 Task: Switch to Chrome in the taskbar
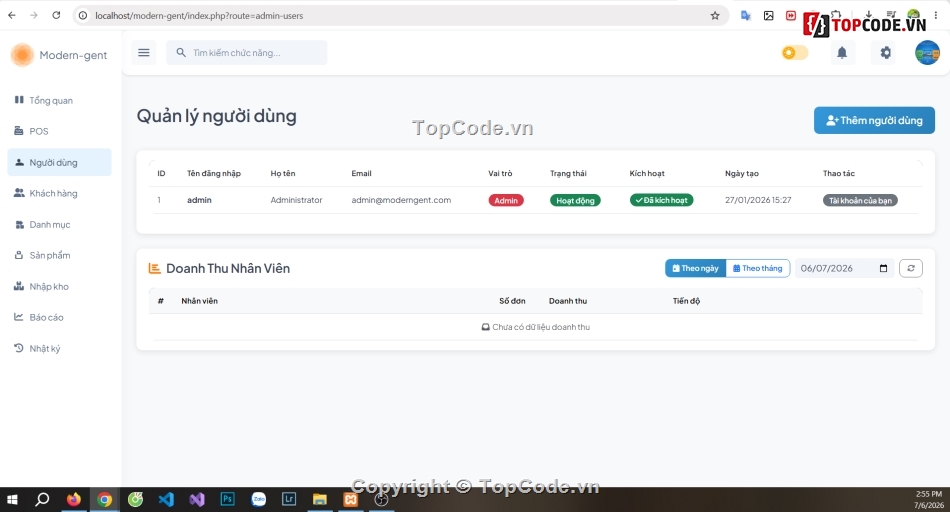click(x=105, y=499)
